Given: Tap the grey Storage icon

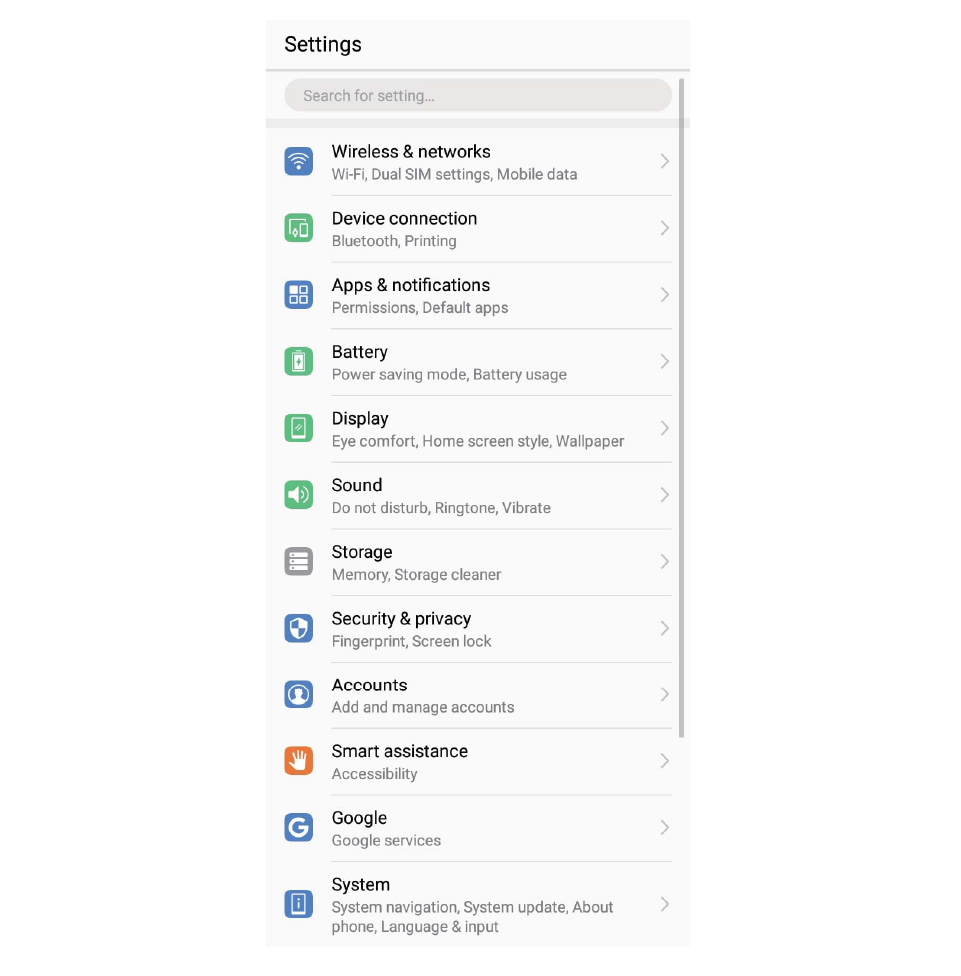Looking at the screenshot, I should [298, 561].
